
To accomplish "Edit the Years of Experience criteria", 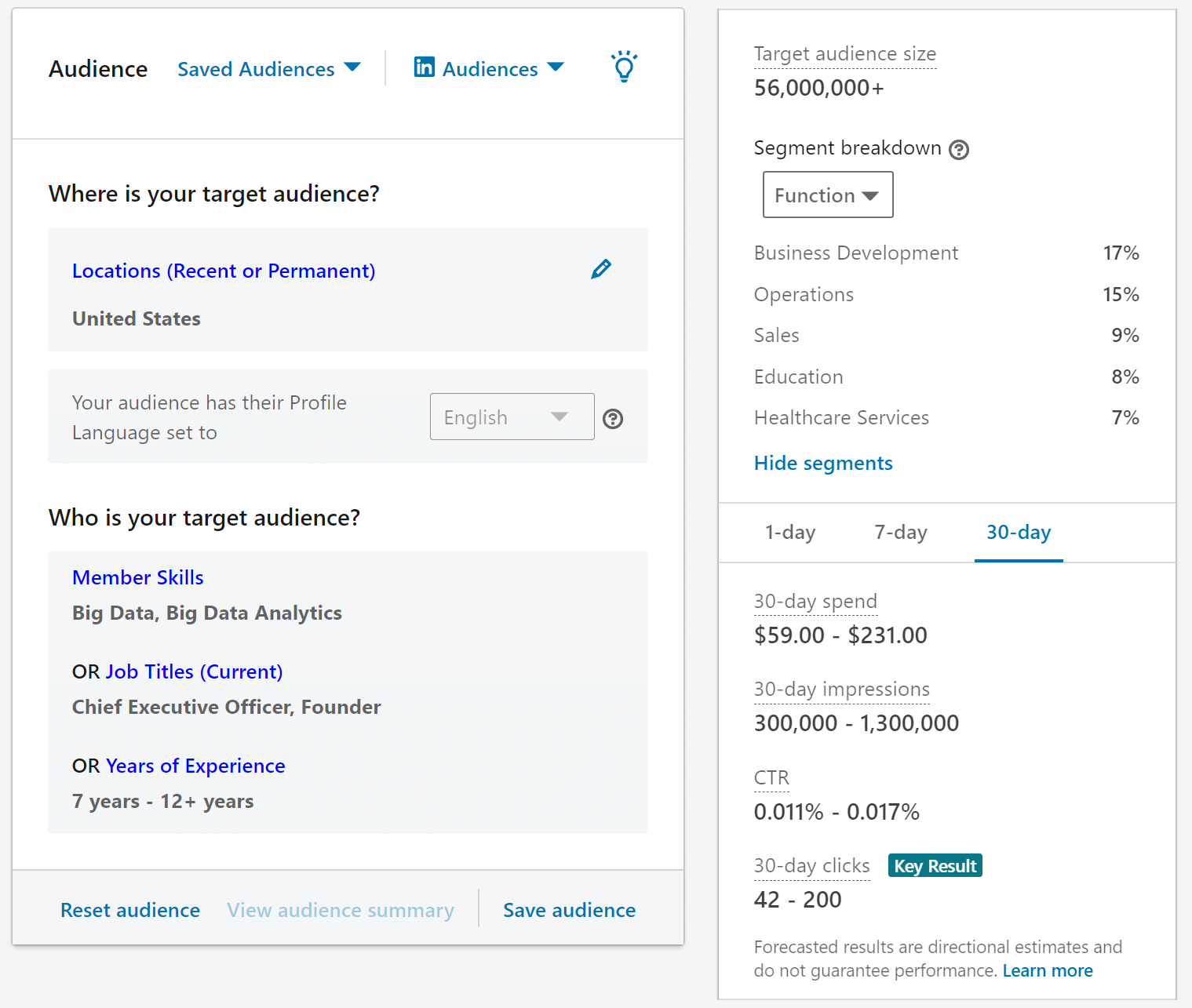I will click(196, 766).
